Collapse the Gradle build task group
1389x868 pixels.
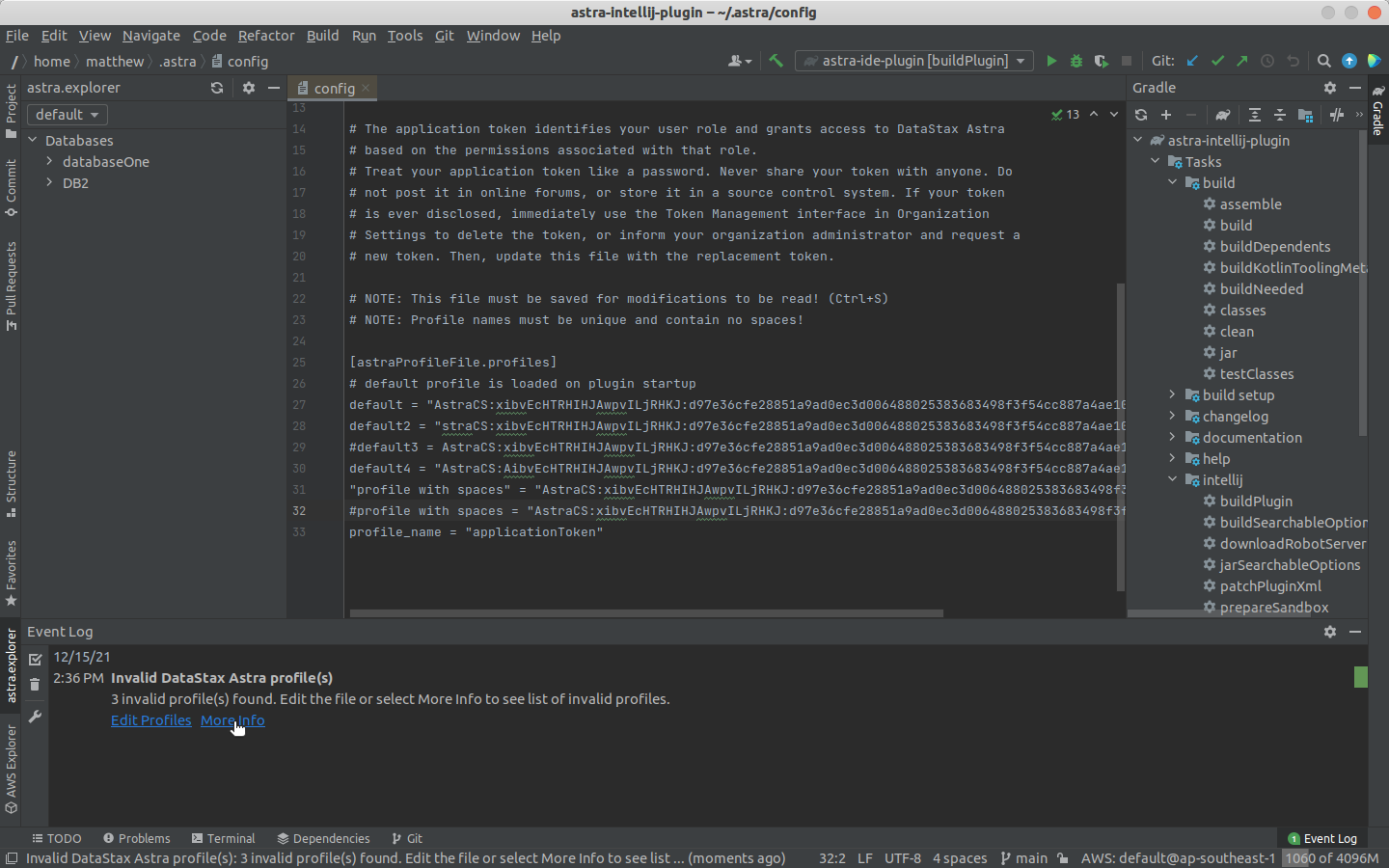[x=1172, y=183]
